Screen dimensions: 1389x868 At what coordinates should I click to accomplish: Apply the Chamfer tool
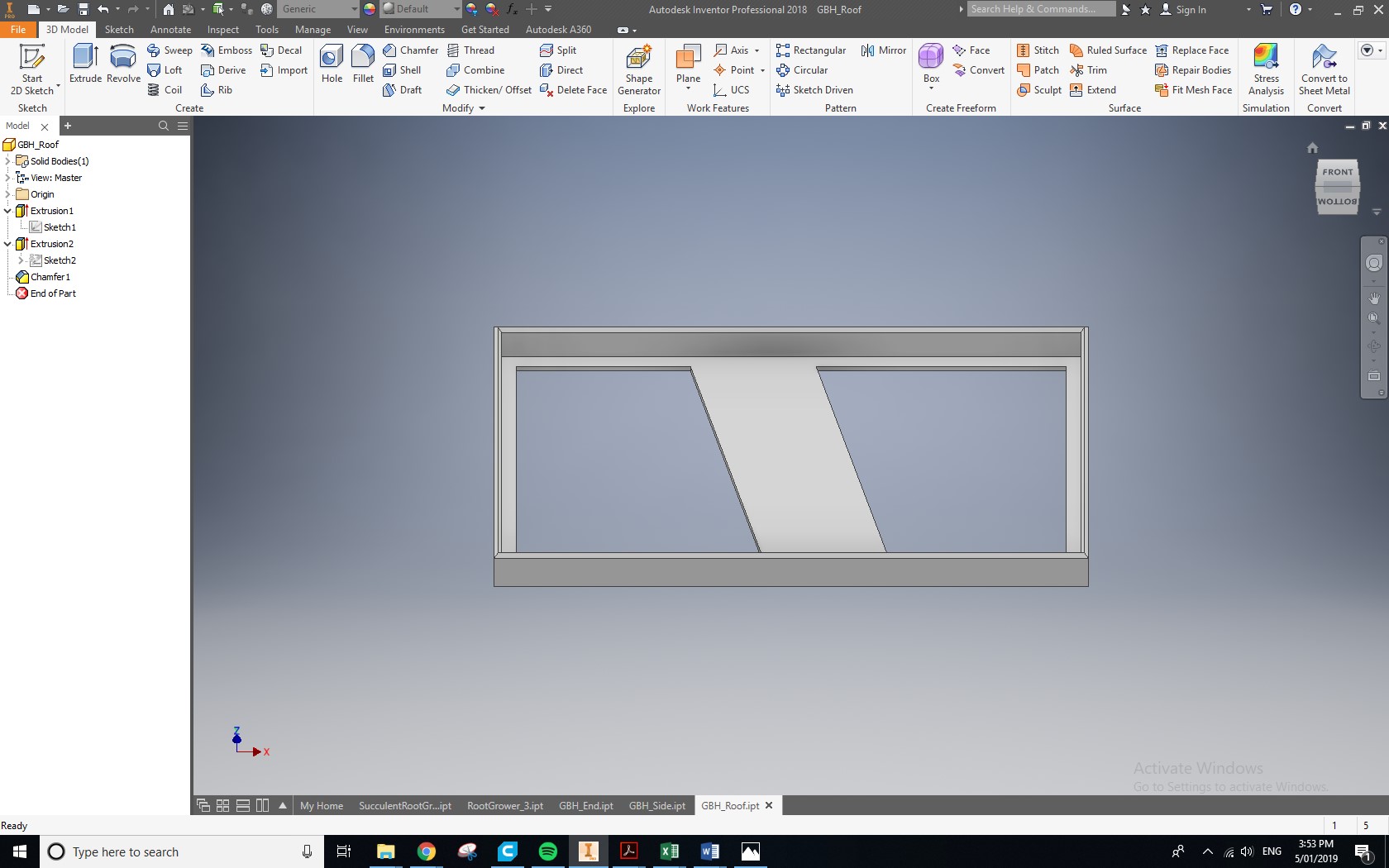(410, 50)
